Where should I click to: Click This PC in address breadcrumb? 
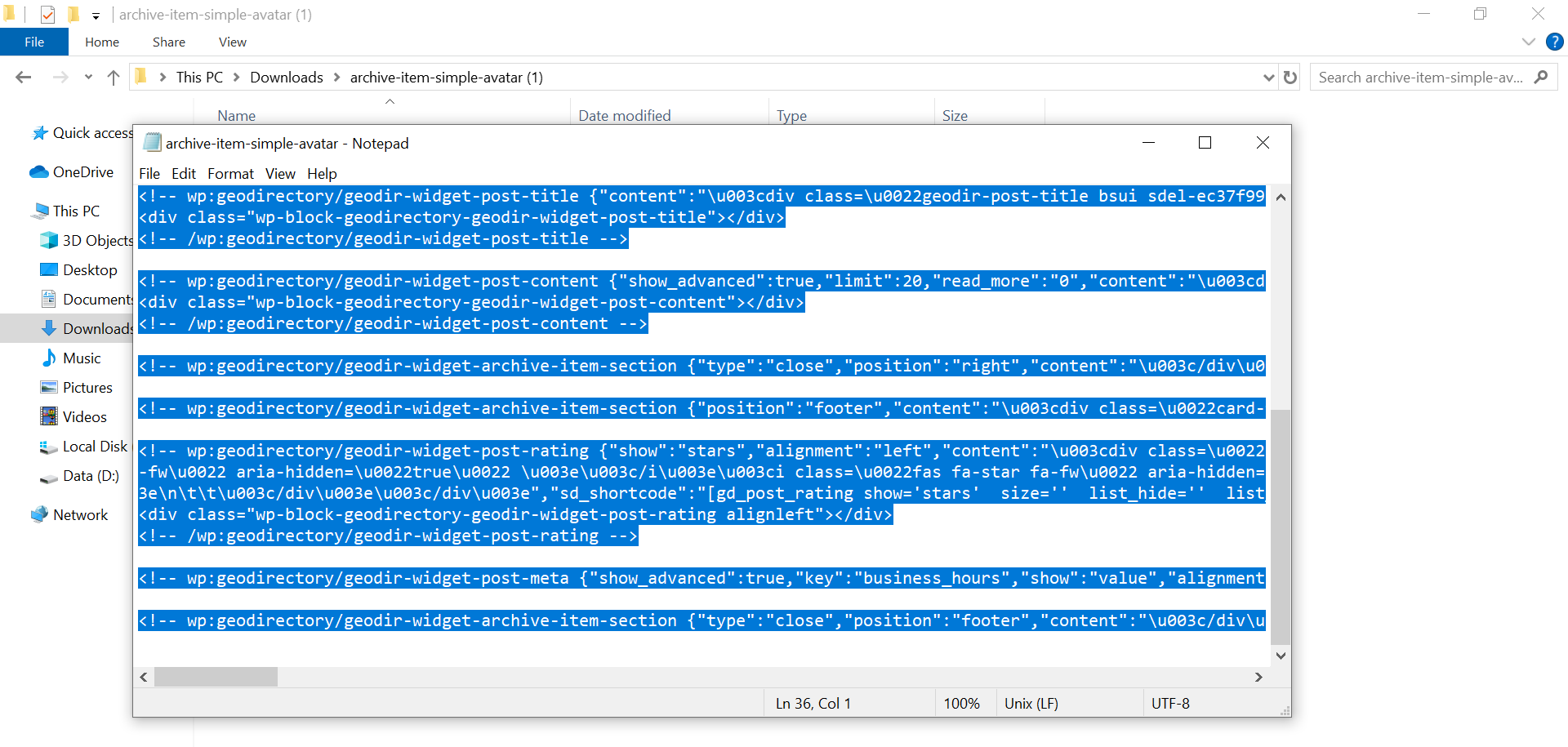click(x=199, y=78)
